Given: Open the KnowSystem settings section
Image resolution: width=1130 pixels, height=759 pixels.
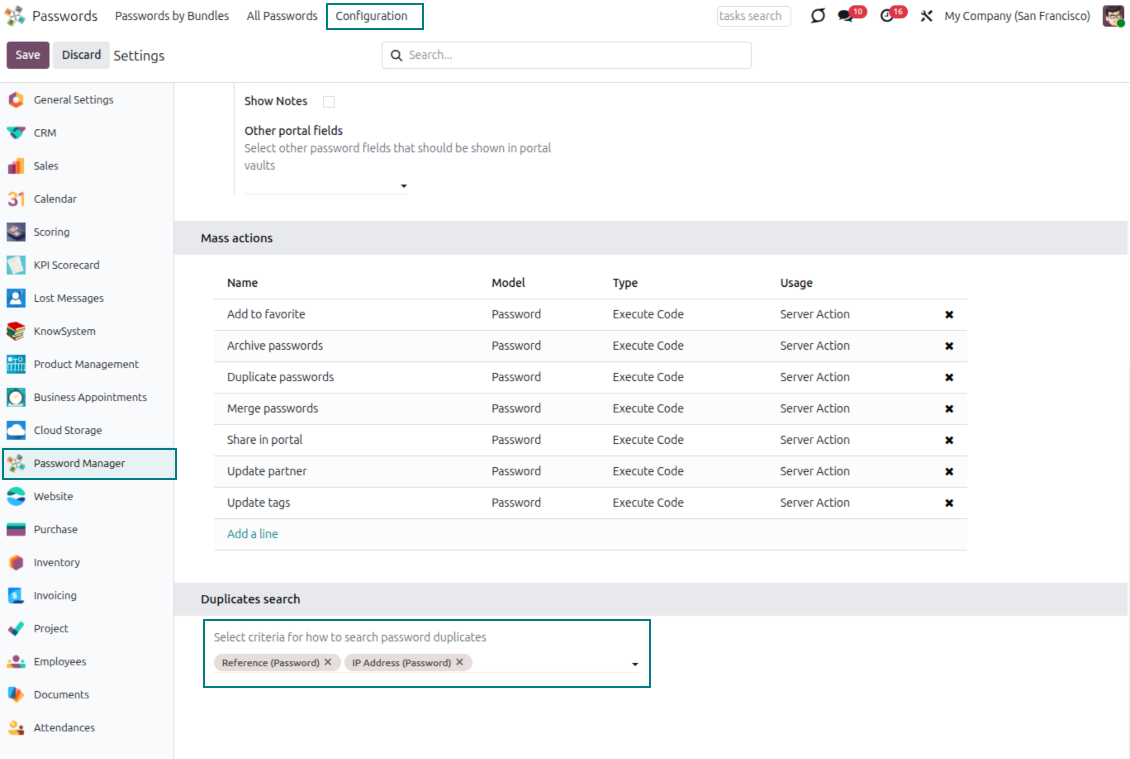Looking at the screenshot, I should (64, 331).
